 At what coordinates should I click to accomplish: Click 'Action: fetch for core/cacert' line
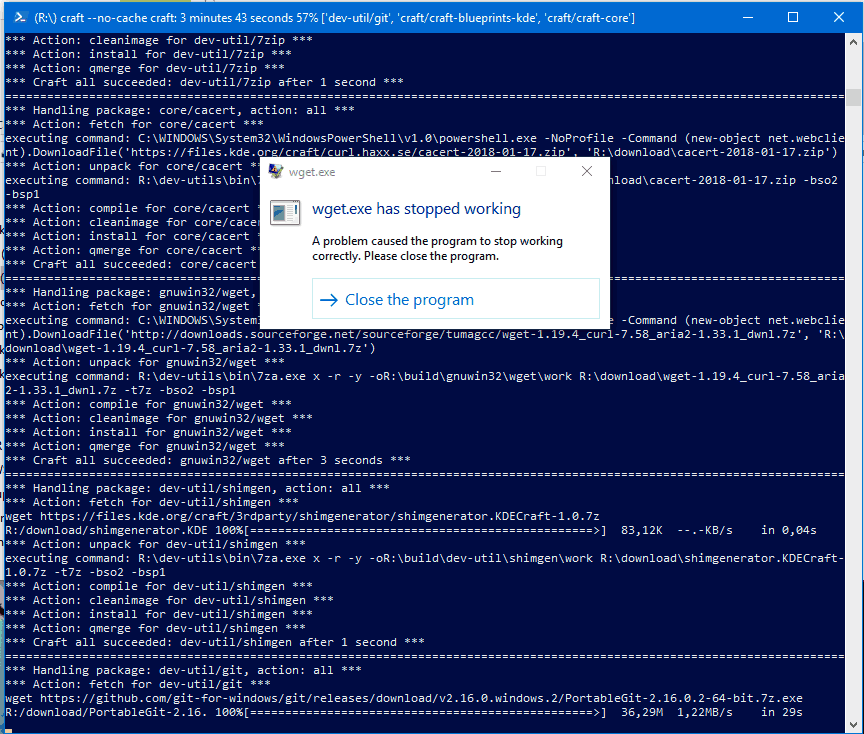134,124
